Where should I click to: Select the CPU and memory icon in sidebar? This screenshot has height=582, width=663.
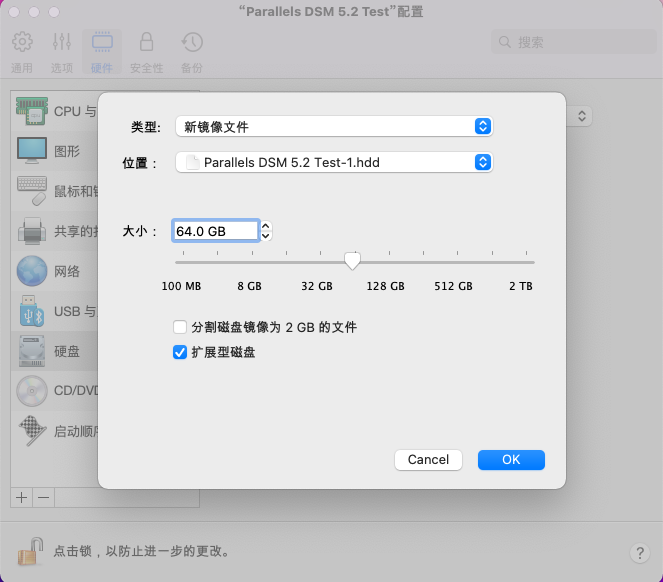(x=32, y=111)
